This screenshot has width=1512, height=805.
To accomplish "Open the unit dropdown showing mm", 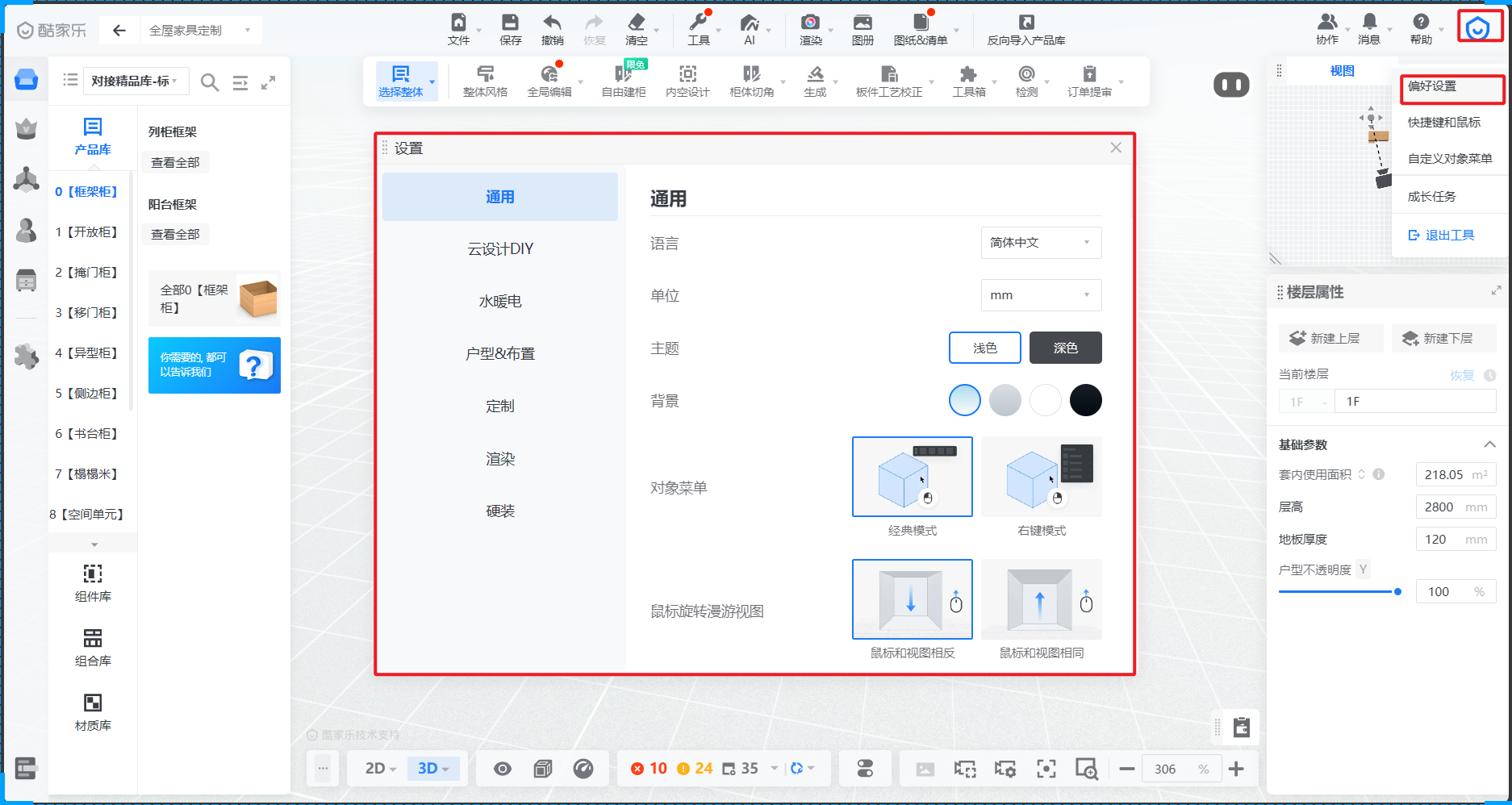I will pos(1040,295).
